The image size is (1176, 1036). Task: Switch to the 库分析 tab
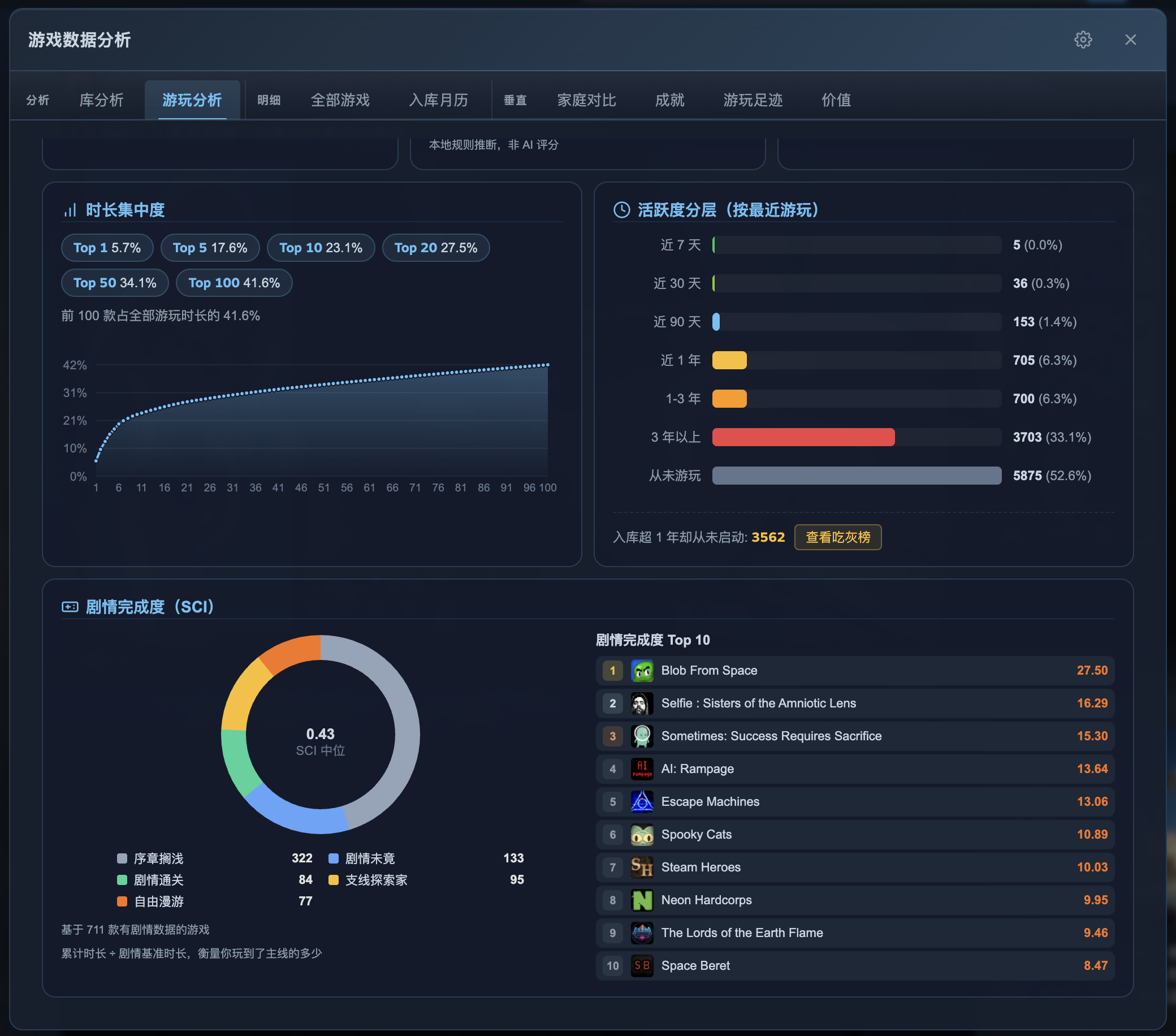pyautogui.click(x=101, y=100)
